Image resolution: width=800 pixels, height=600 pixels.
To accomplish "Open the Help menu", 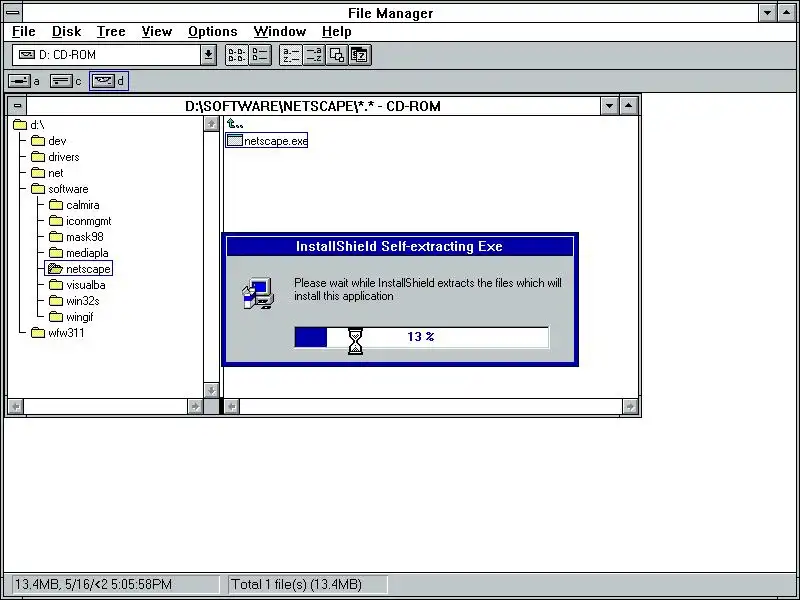I will tap(336, 32).
